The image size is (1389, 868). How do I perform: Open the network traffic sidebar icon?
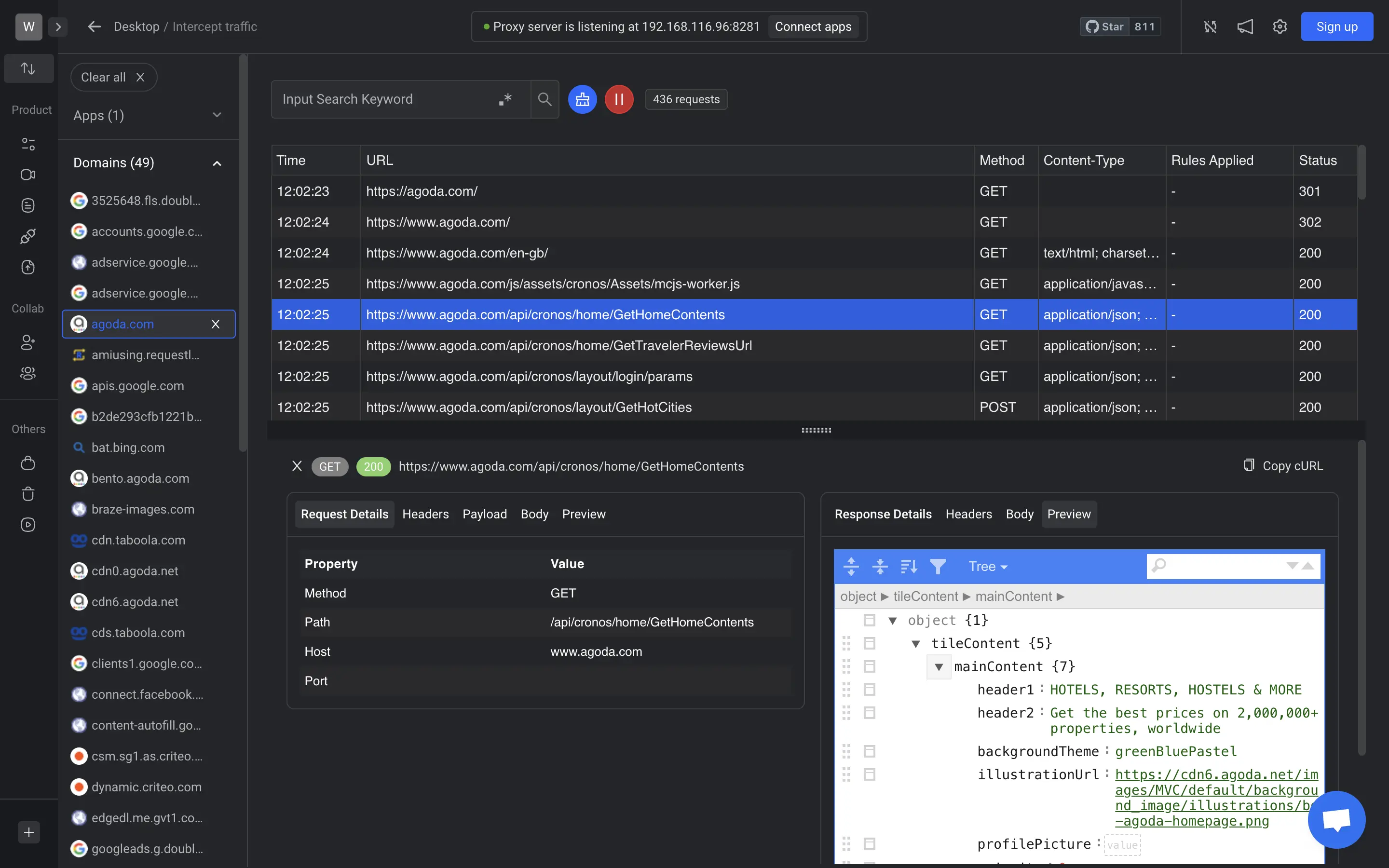28,68
